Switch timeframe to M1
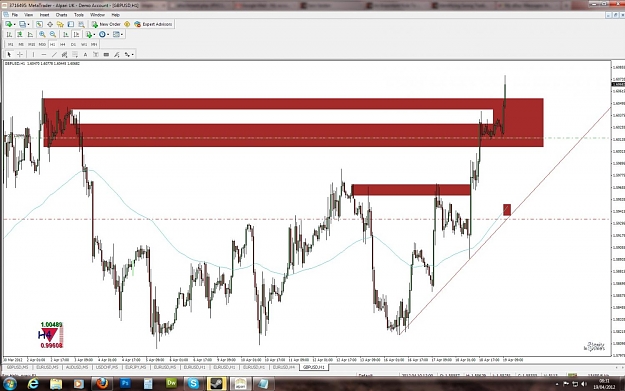 tap(10, 44)
